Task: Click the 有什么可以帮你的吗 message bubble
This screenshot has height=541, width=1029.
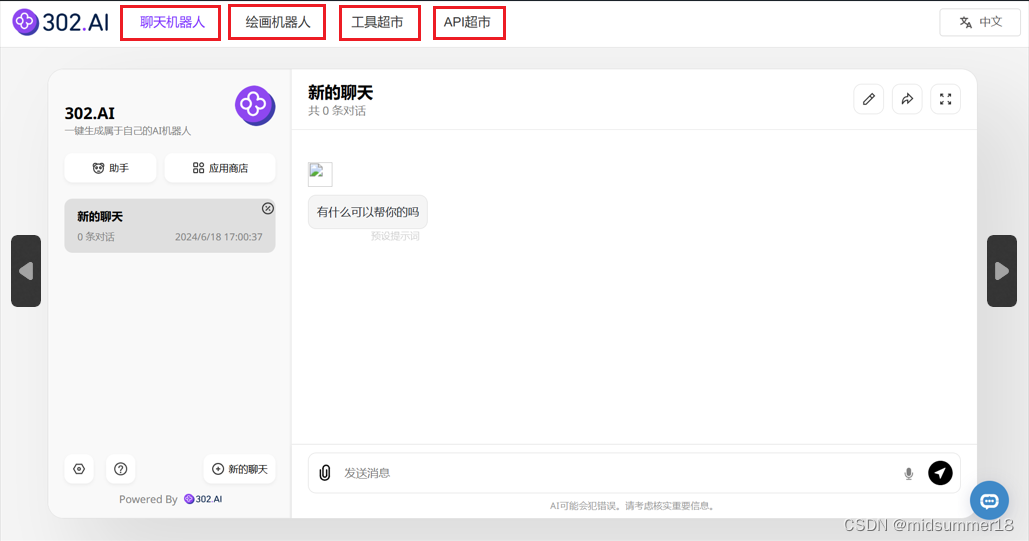Action: 368,212
